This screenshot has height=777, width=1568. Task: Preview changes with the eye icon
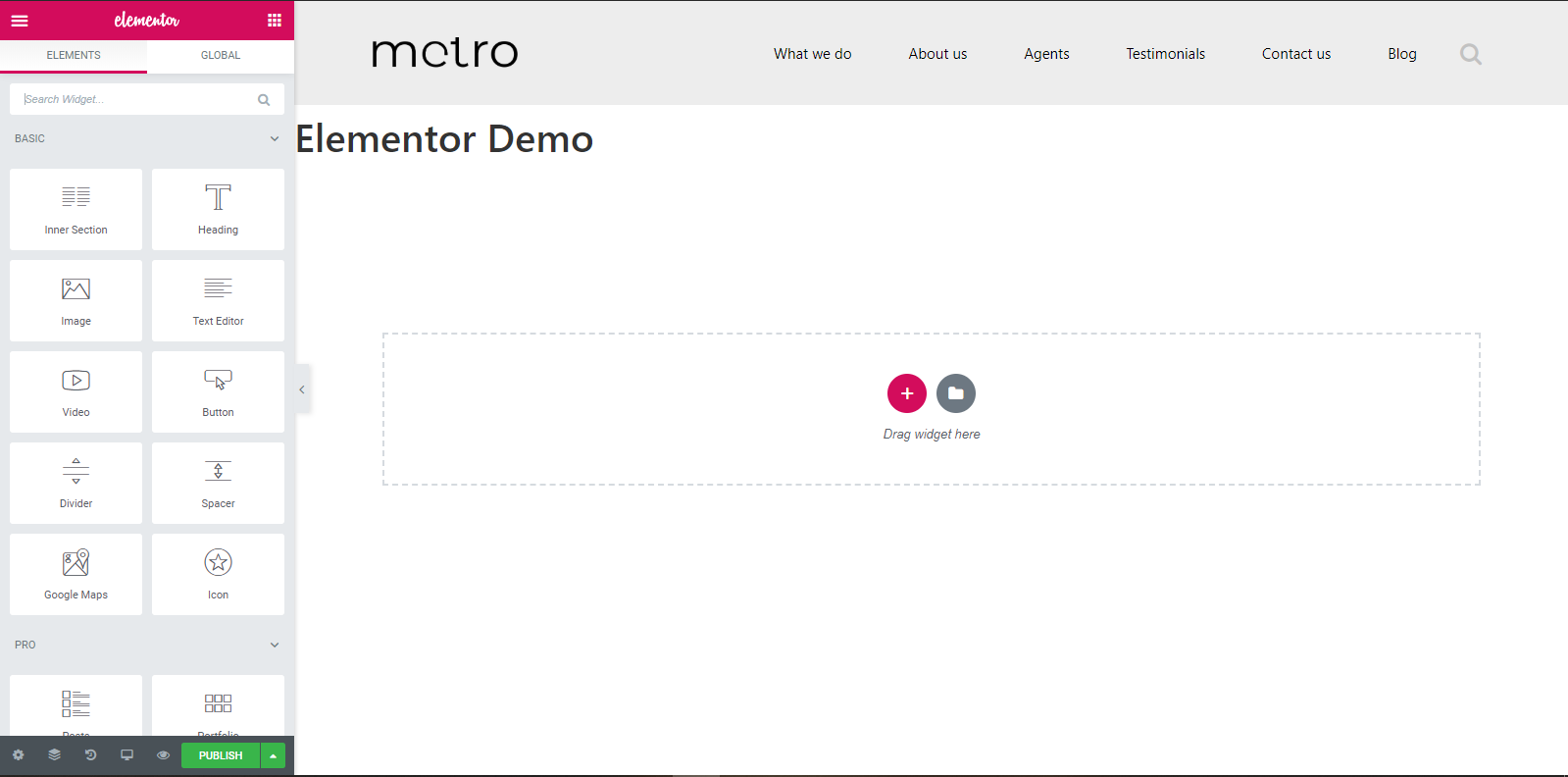[x=163, y=755]
